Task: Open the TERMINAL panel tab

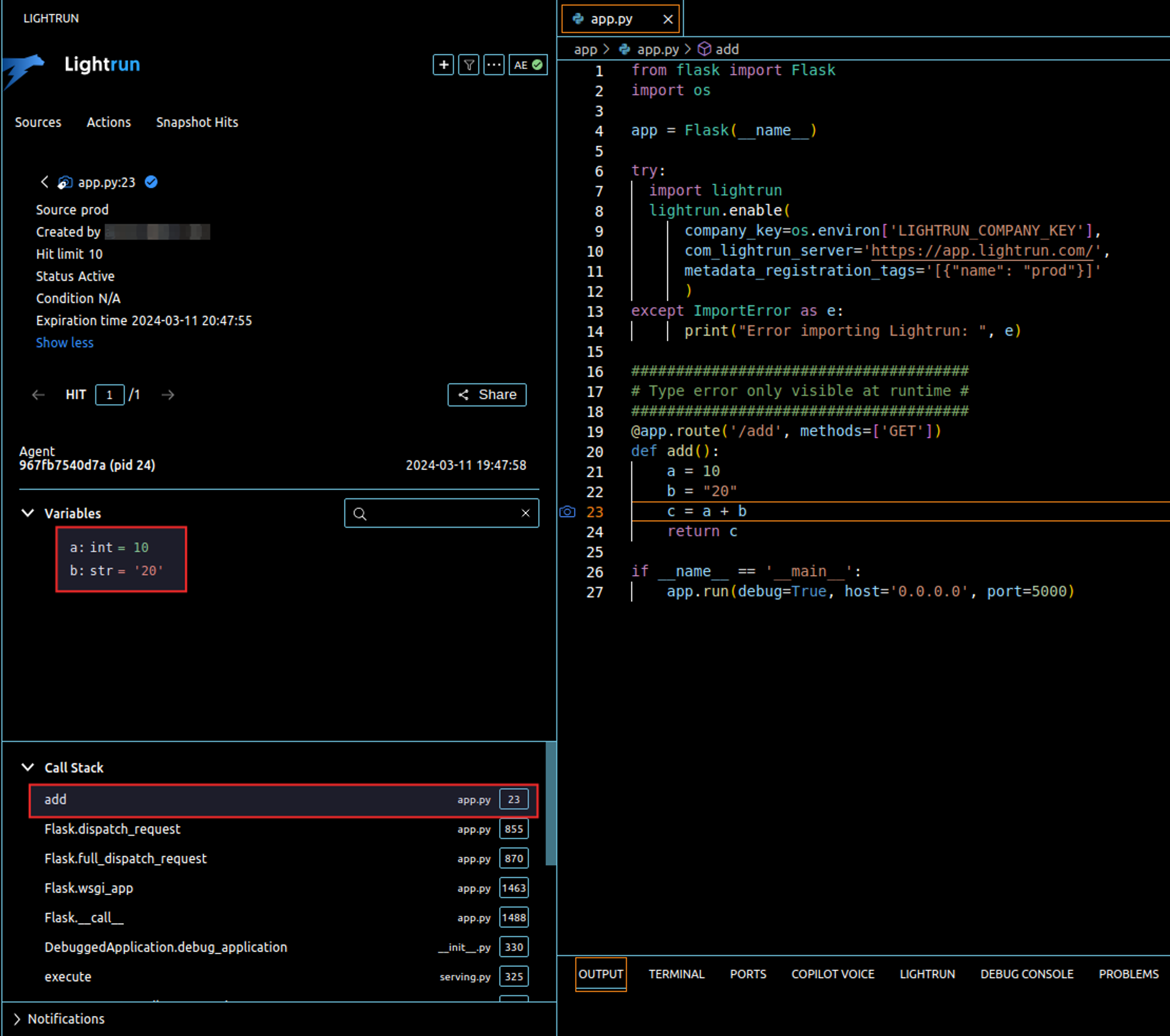Action: coord(676,974)
